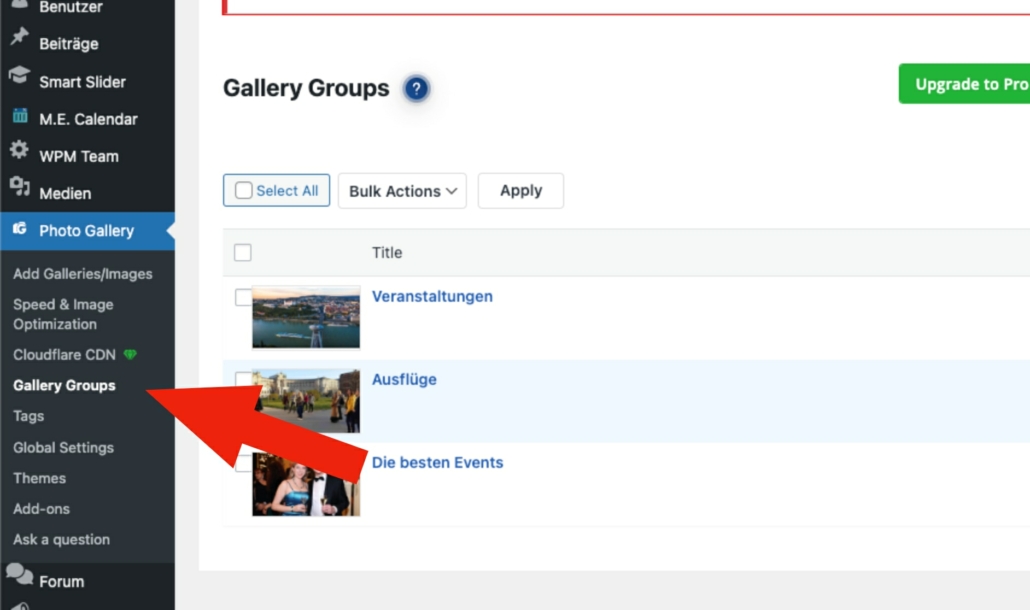Click the blue help question mark icon

coord(416,89)
